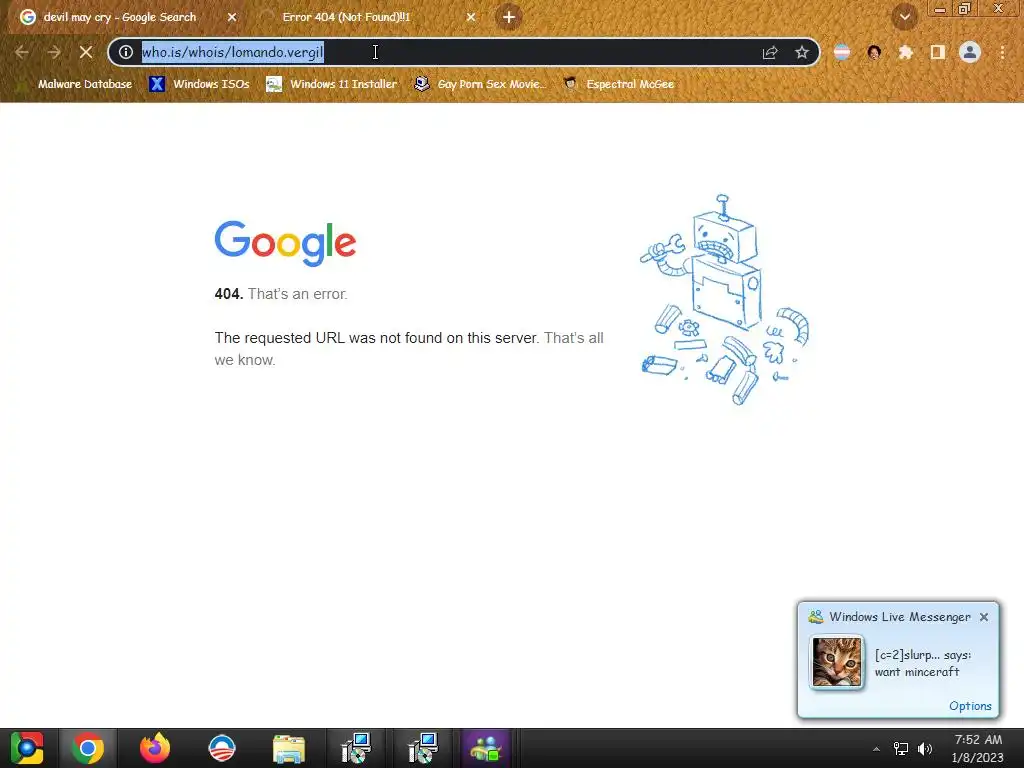Image resolution: width=1024 pixels, height=768 pixels.
Task: Close the Error 404 tab
Action: [471, 17]
